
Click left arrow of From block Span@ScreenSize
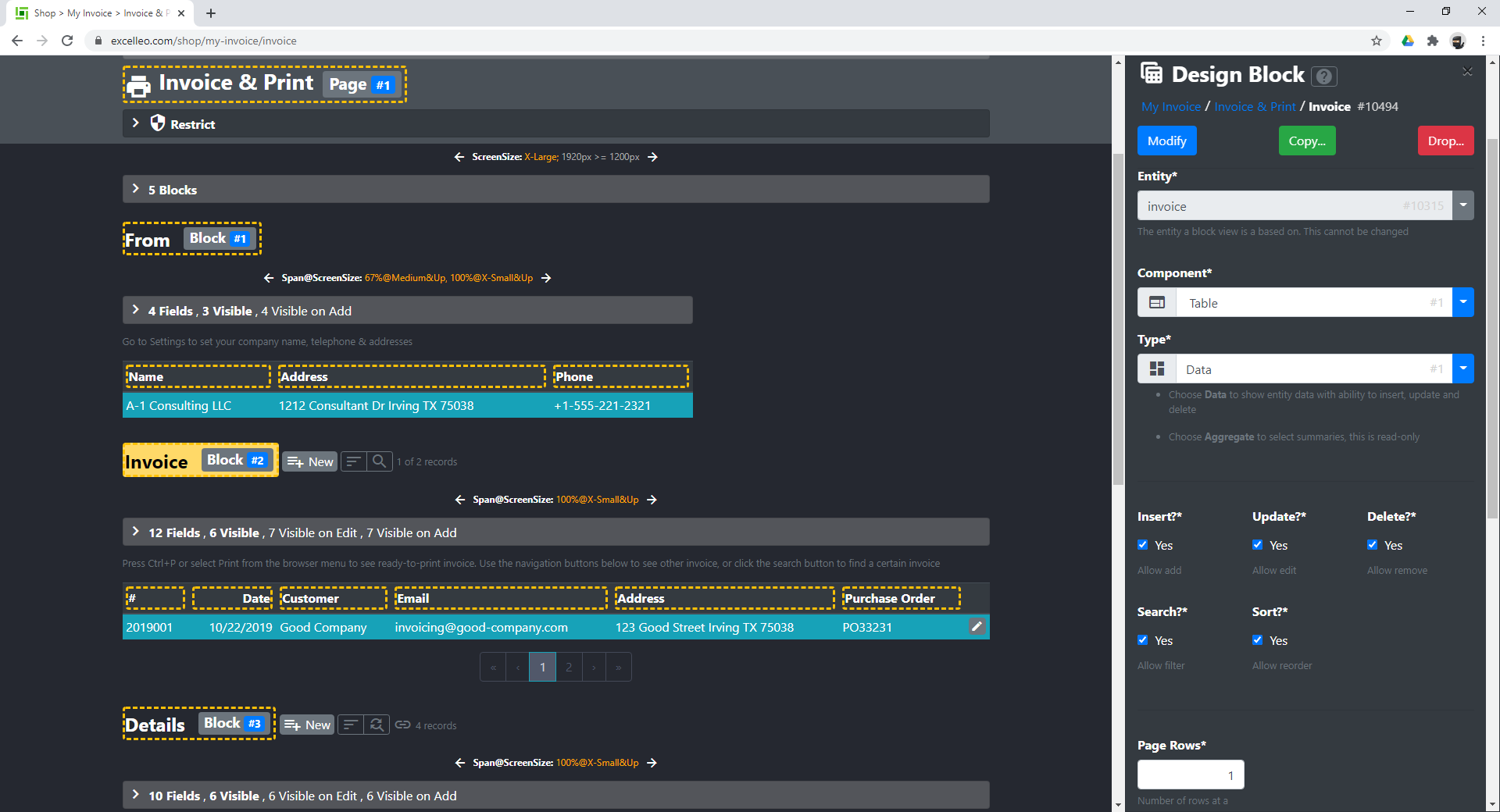pyautogui.click(x=269, y=278)
